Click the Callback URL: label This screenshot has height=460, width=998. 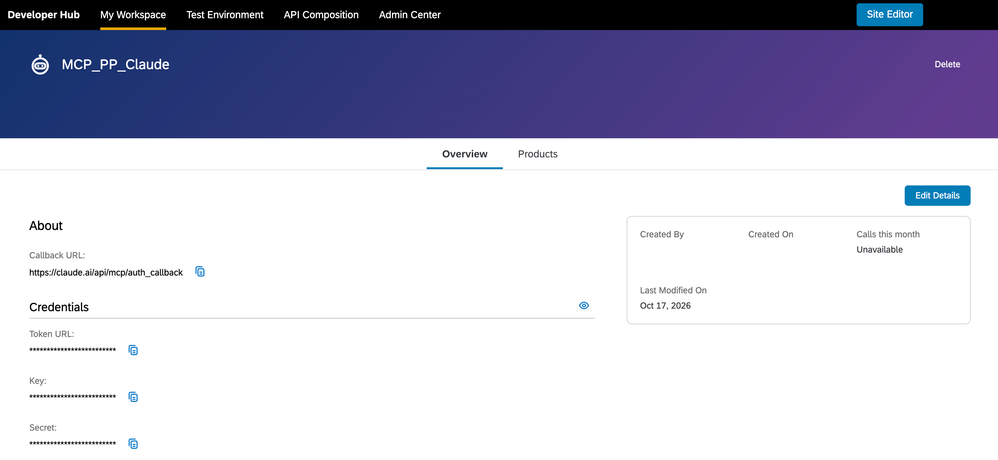point(57,255)
